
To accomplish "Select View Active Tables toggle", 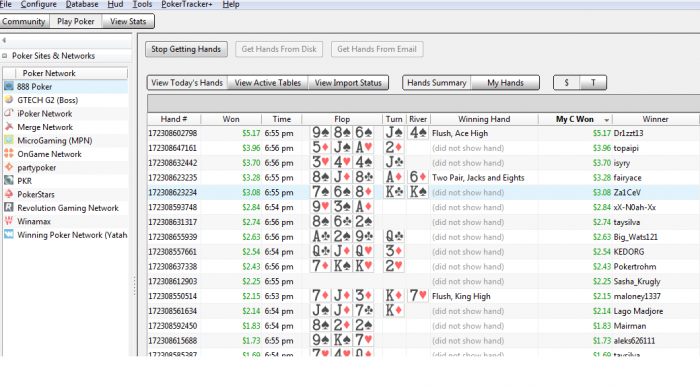I will pyautogui.click(x=268, y=83).
